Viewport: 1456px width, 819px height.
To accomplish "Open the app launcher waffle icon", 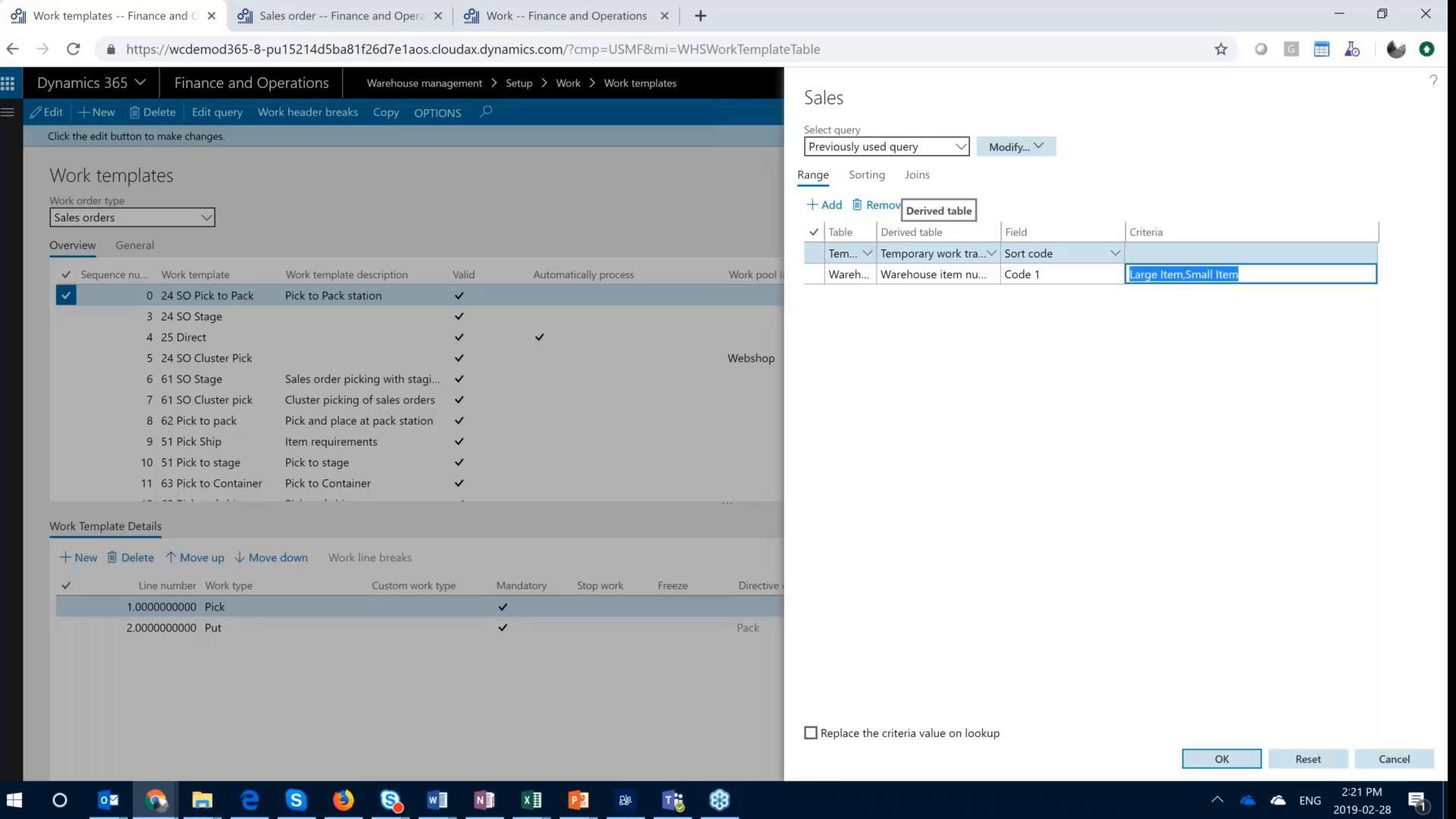I will tap(8, 83).
